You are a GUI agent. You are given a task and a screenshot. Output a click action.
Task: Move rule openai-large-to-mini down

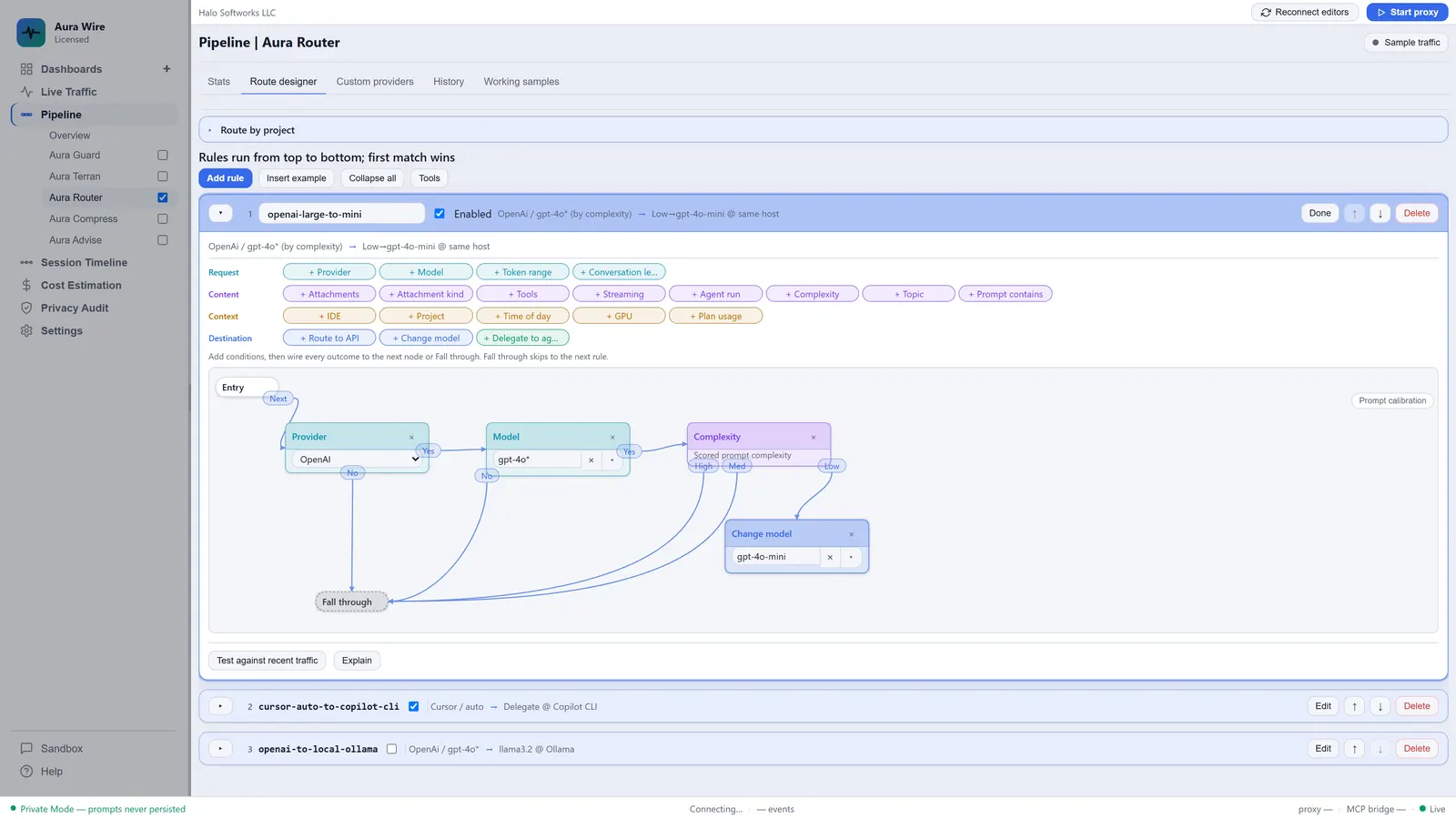pyautogui.click(x=1380, y=214)
